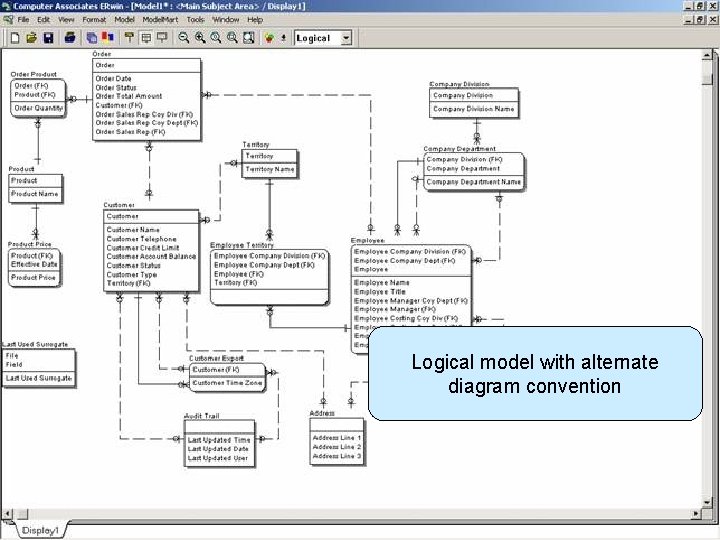Open the Model menu
This screenshot has width=720, height=540.
[x=124, y=20]
